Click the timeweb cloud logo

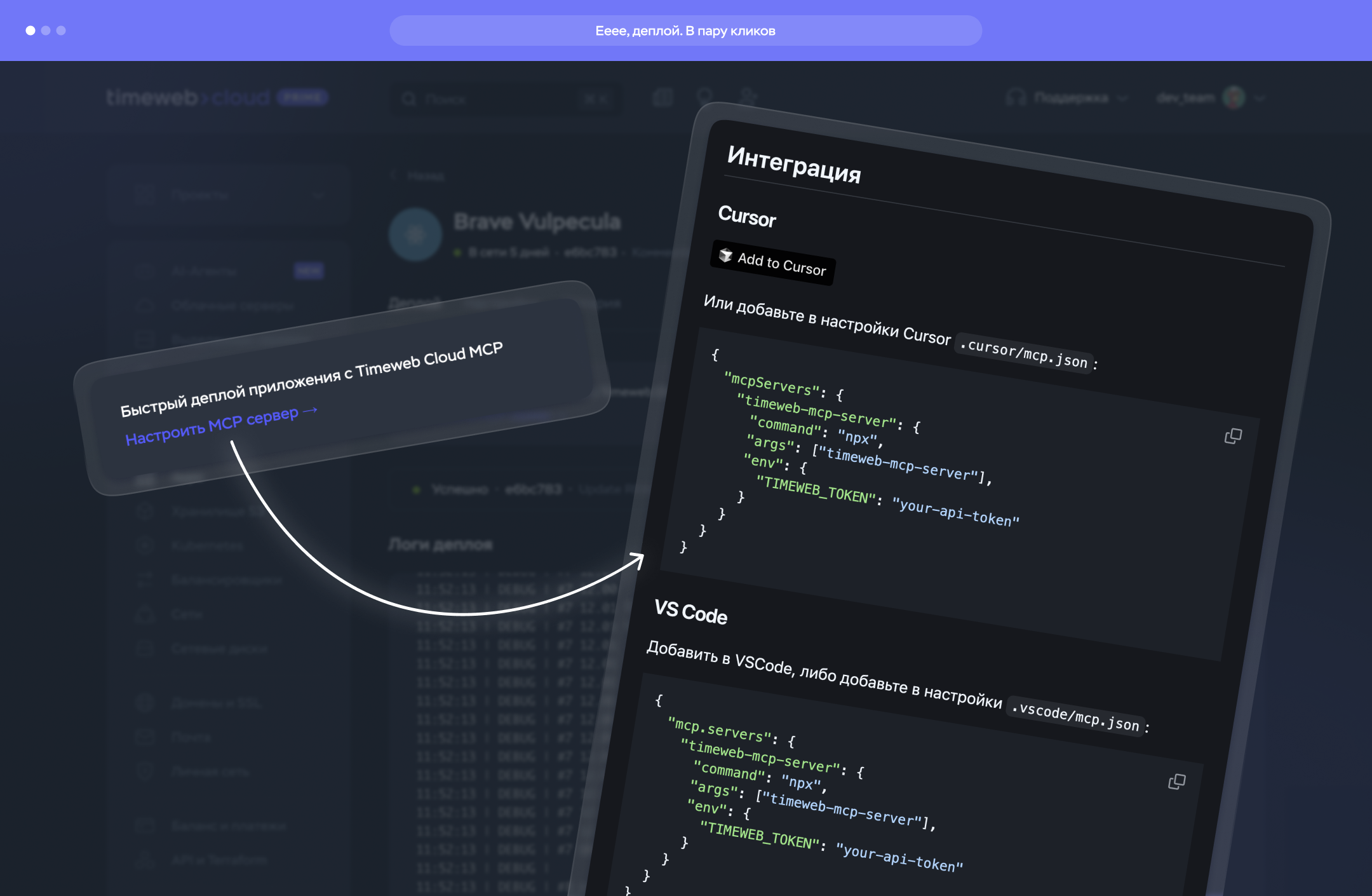[x=188, y=98]
